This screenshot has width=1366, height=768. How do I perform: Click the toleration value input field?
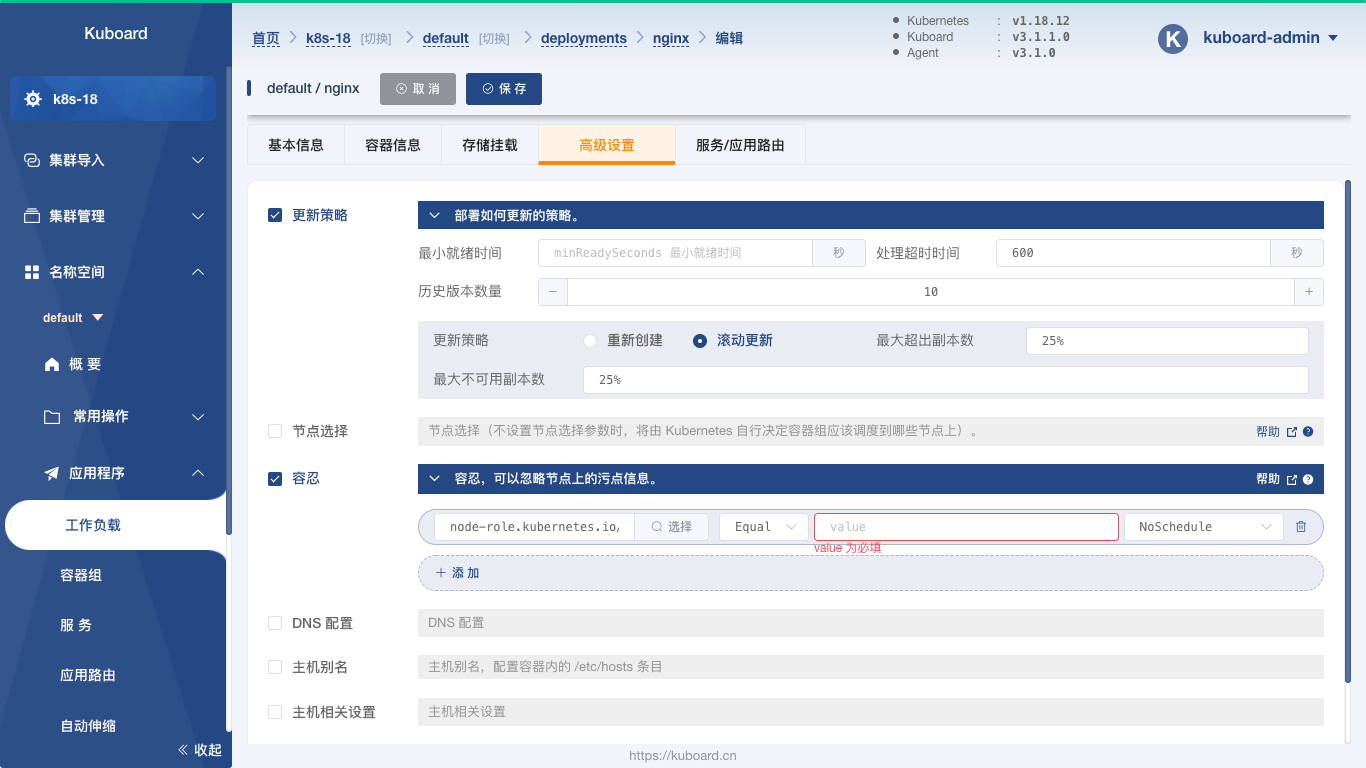pyautogui.click(x=966, y=527)
